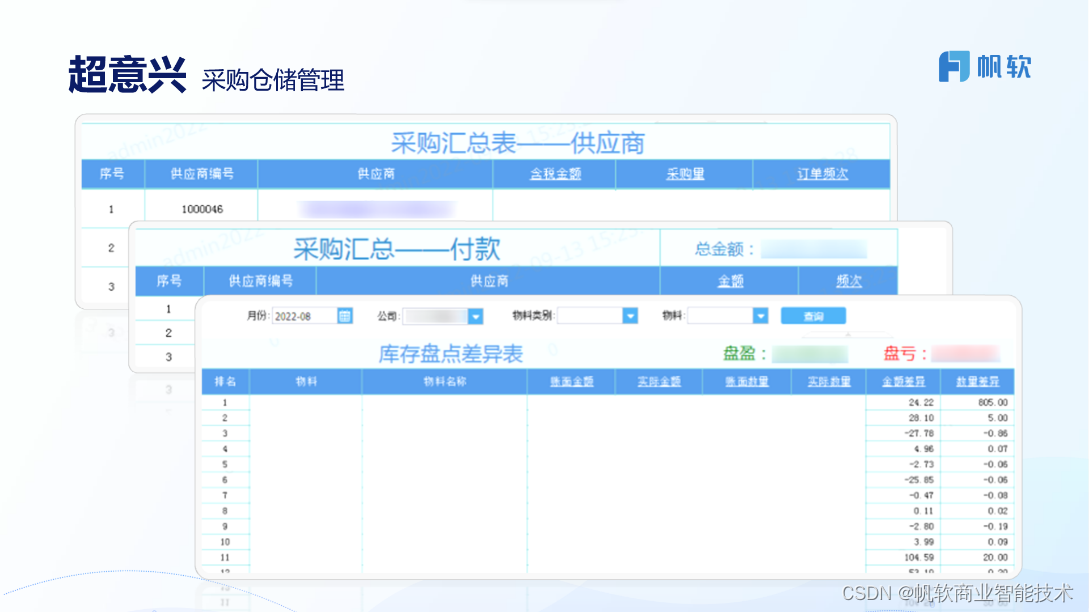Viewport: 1089px width, 612px height.
Task: Select value -25.85 in 金额差异 column
Action: point(919,480)
